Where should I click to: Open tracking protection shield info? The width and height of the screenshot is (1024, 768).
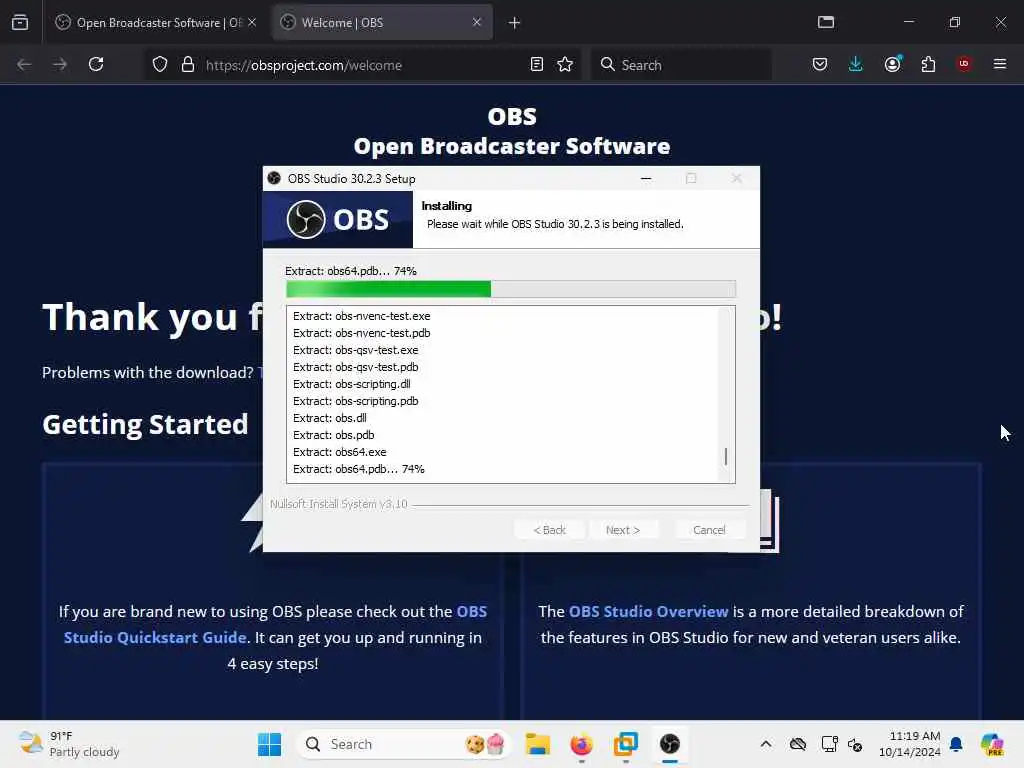coord(160,65)
